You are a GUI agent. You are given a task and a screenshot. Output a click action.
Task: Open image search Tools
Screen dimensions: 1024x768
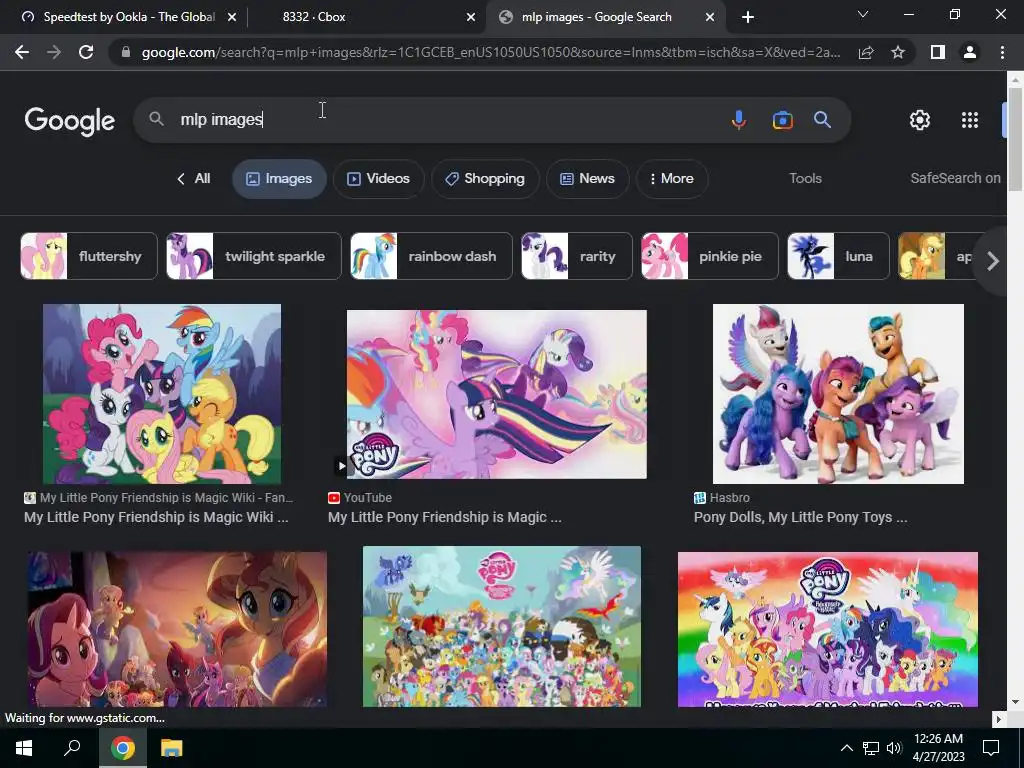click(805, 178)
